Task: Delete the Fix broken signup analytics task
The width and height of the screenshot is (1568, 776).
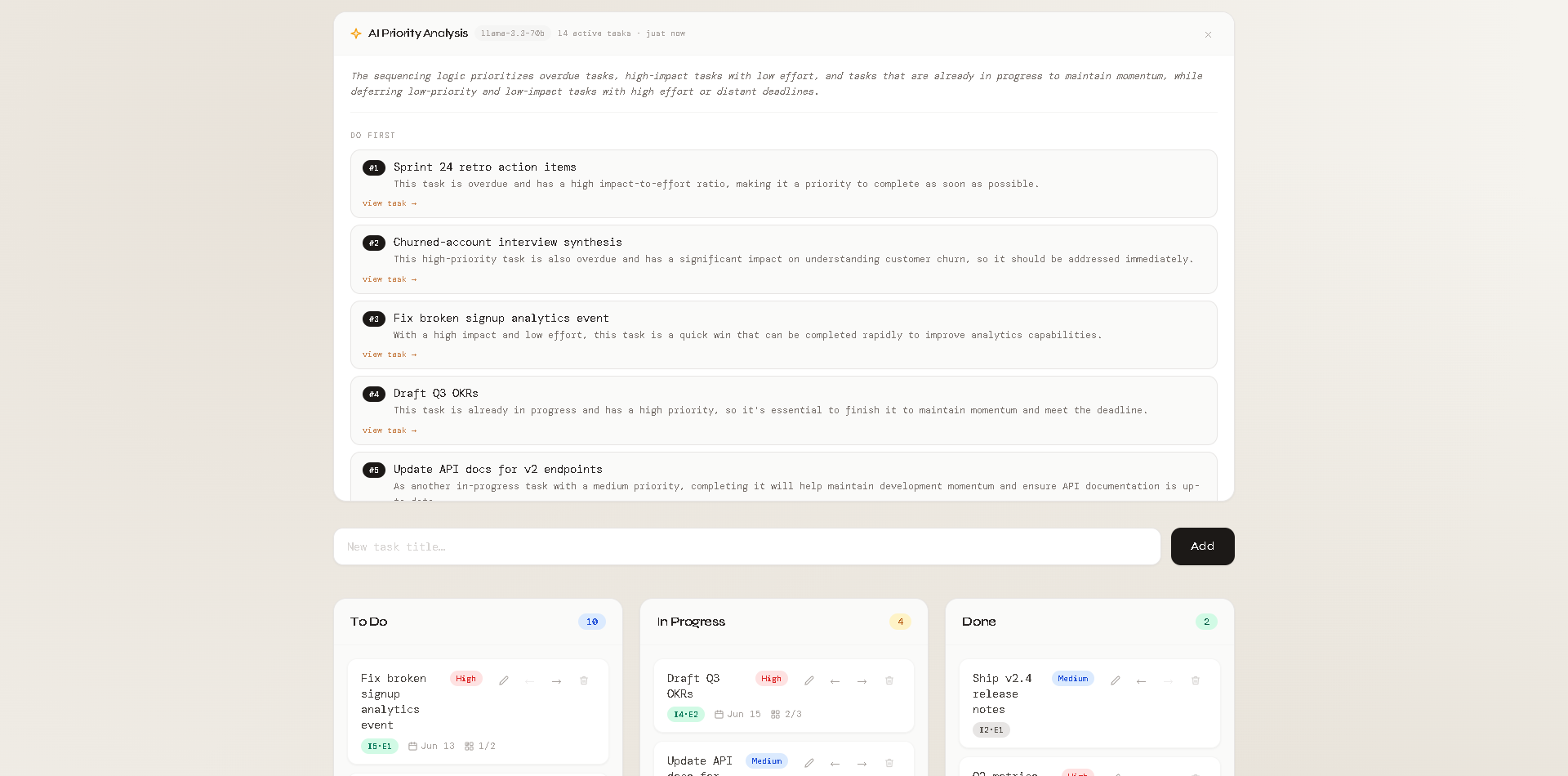Action: 584,680
